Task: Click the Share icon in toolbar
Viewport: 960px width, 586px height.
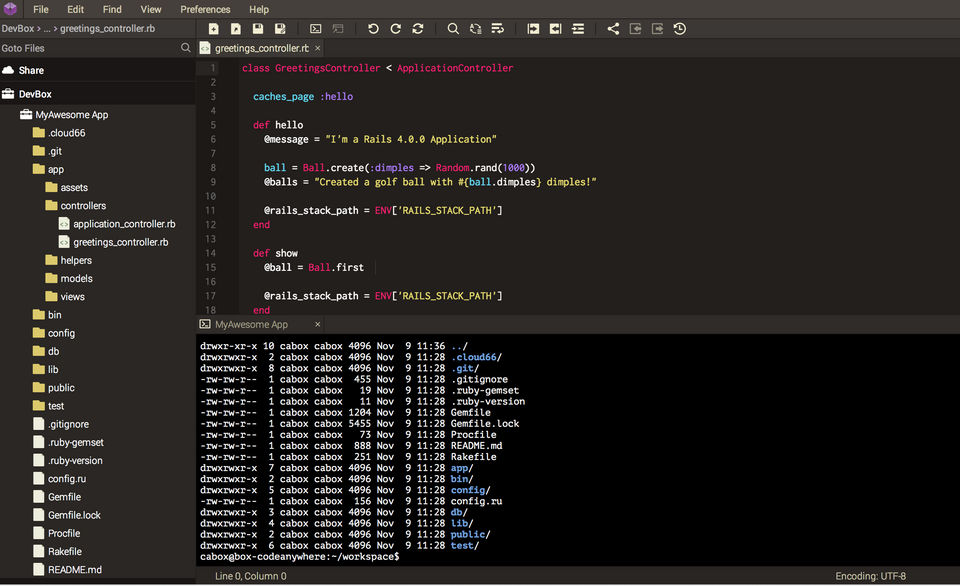Action: (613, 29)
